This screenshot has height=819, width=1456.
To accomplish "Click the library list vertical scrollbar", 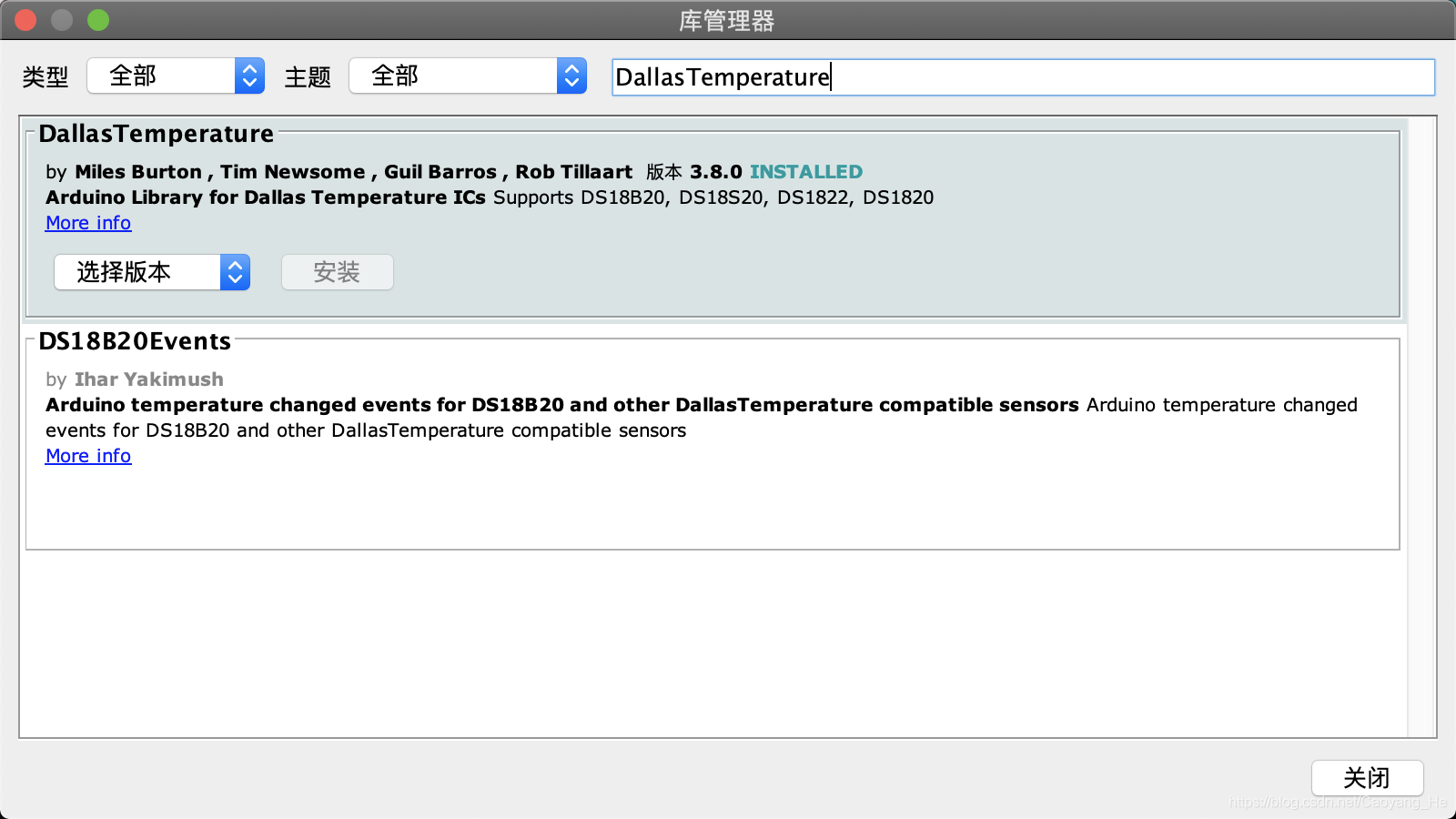I will pyautogui.click(x=1421, y=427).
